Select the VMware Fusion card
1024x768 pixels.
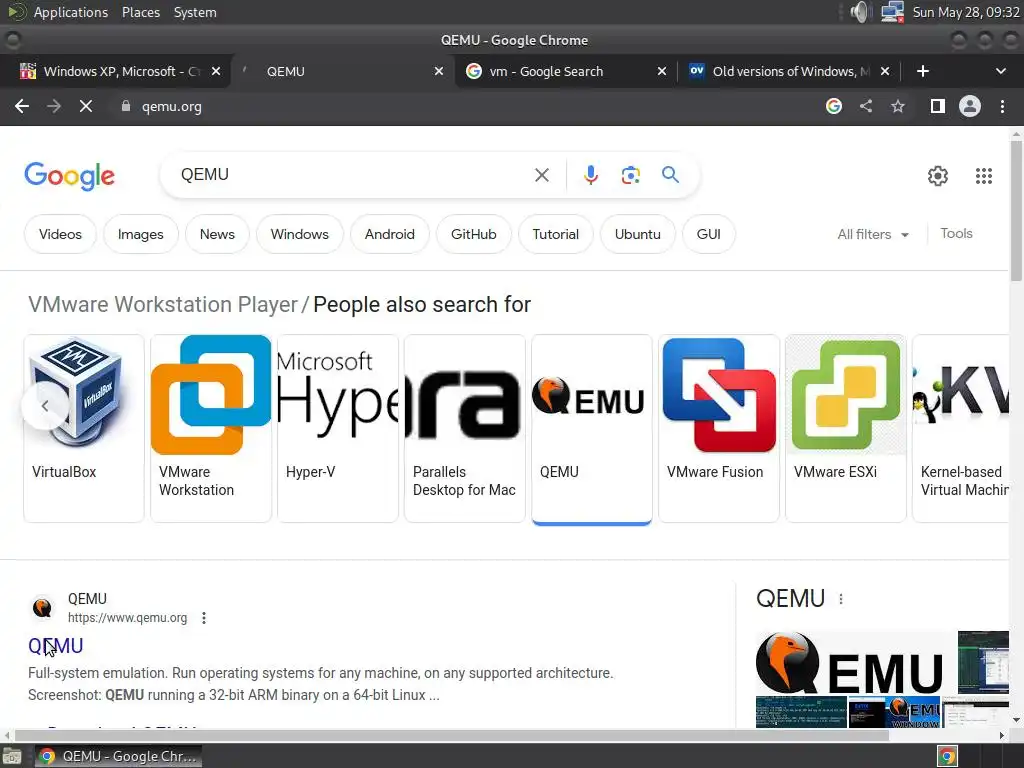719,428
